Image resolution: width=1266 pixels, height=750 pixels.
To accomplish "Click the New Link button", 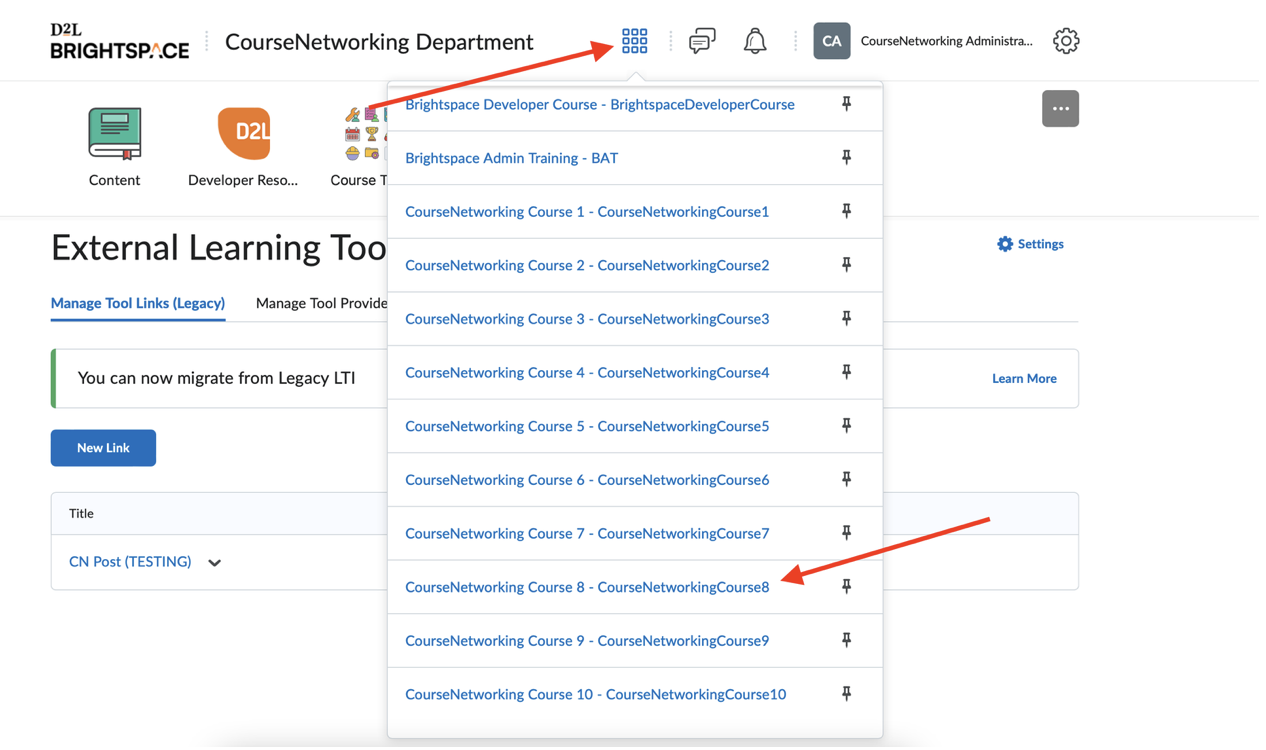I will coord(103,448).
